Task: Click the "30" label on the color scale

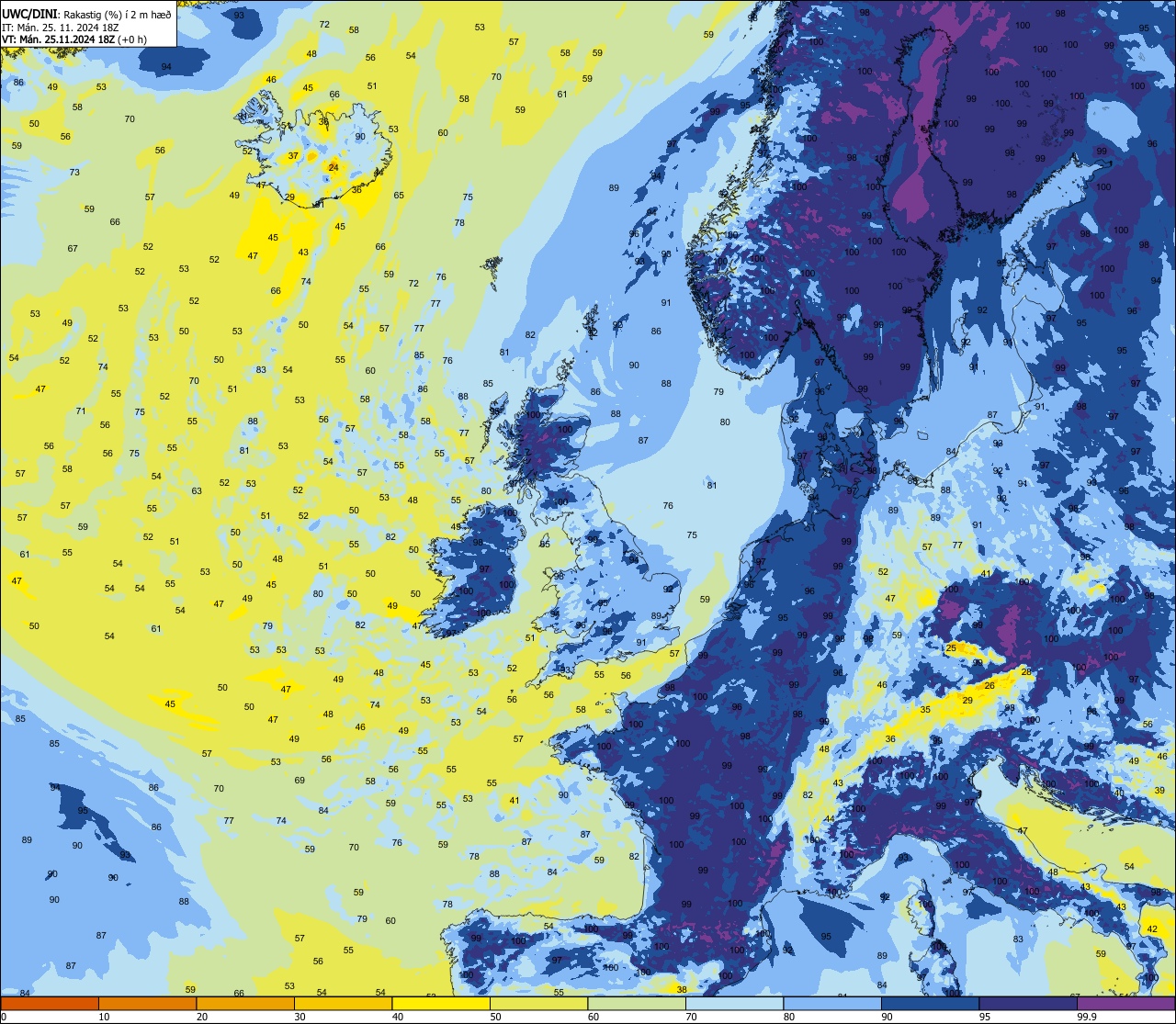Action: click(300, 1017)
